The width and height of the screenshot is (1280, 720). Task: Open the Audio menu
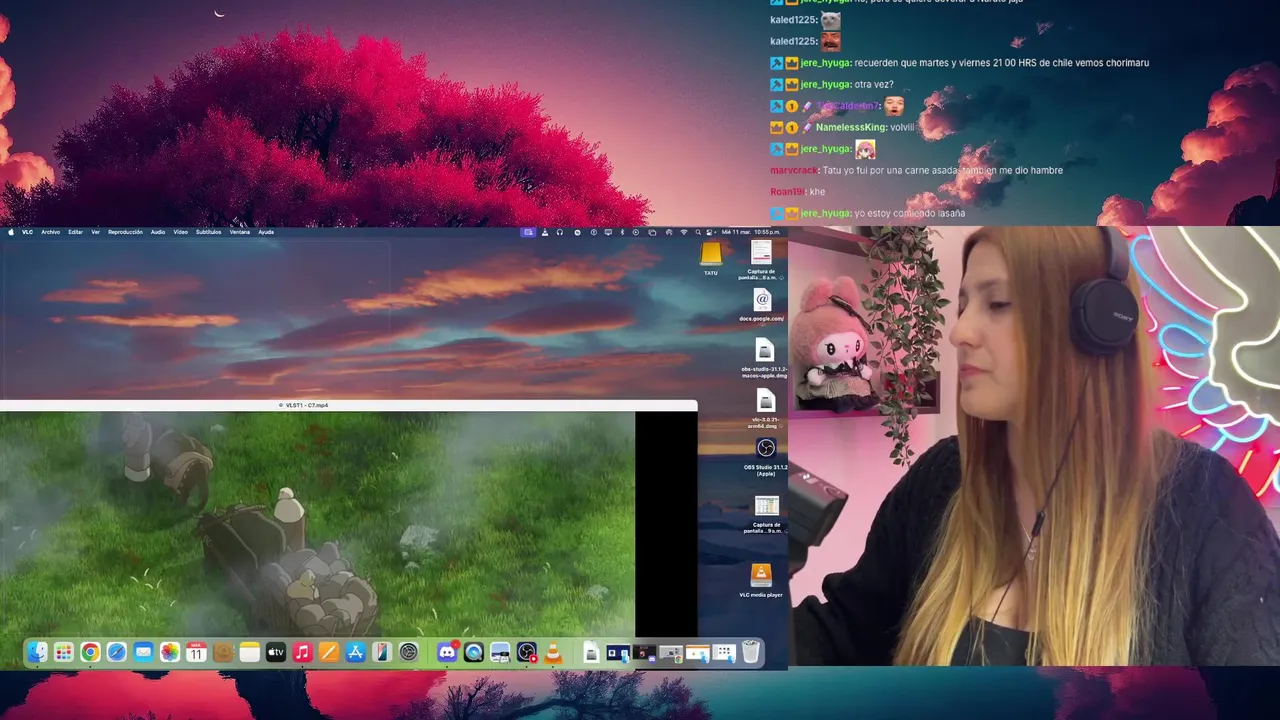point(158,232)
